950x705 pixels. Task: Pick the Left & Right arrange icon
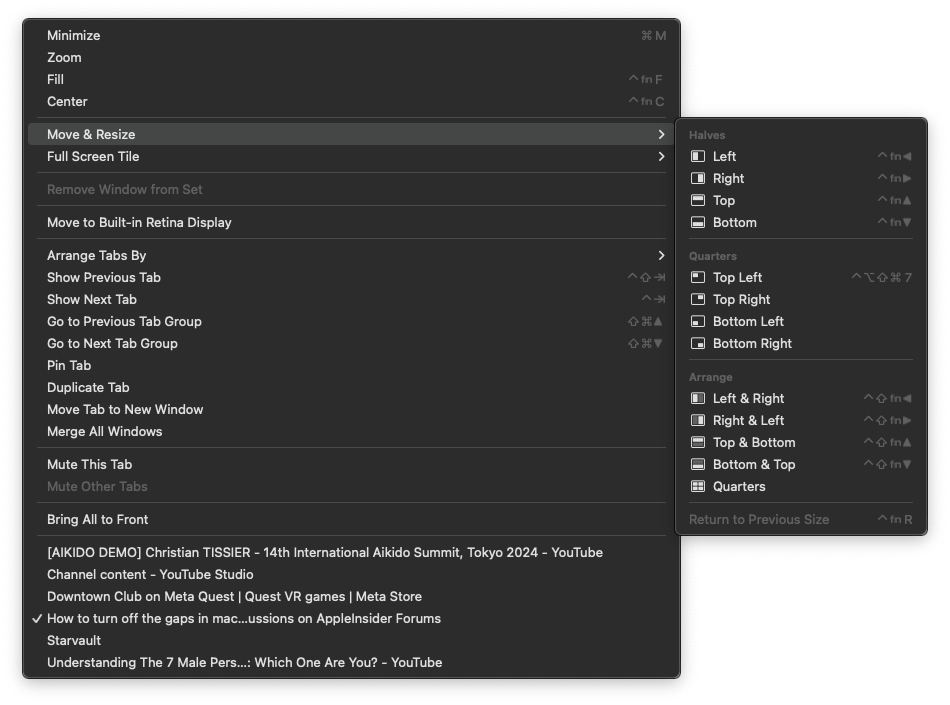click(698, 398)
